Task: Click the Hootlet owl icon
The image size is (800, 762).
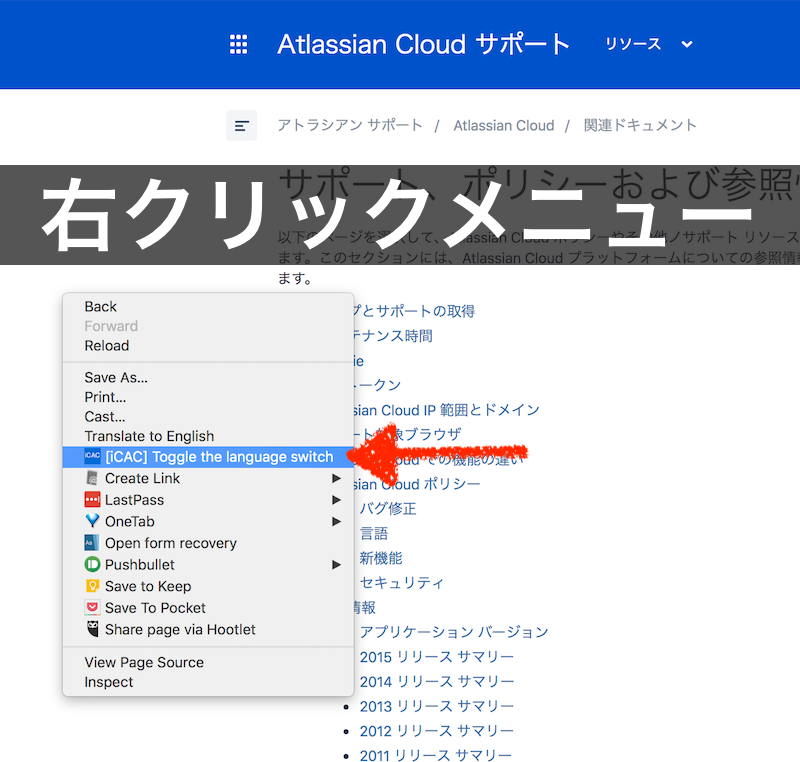Action: pyautogui.click(x=92, y=629)
